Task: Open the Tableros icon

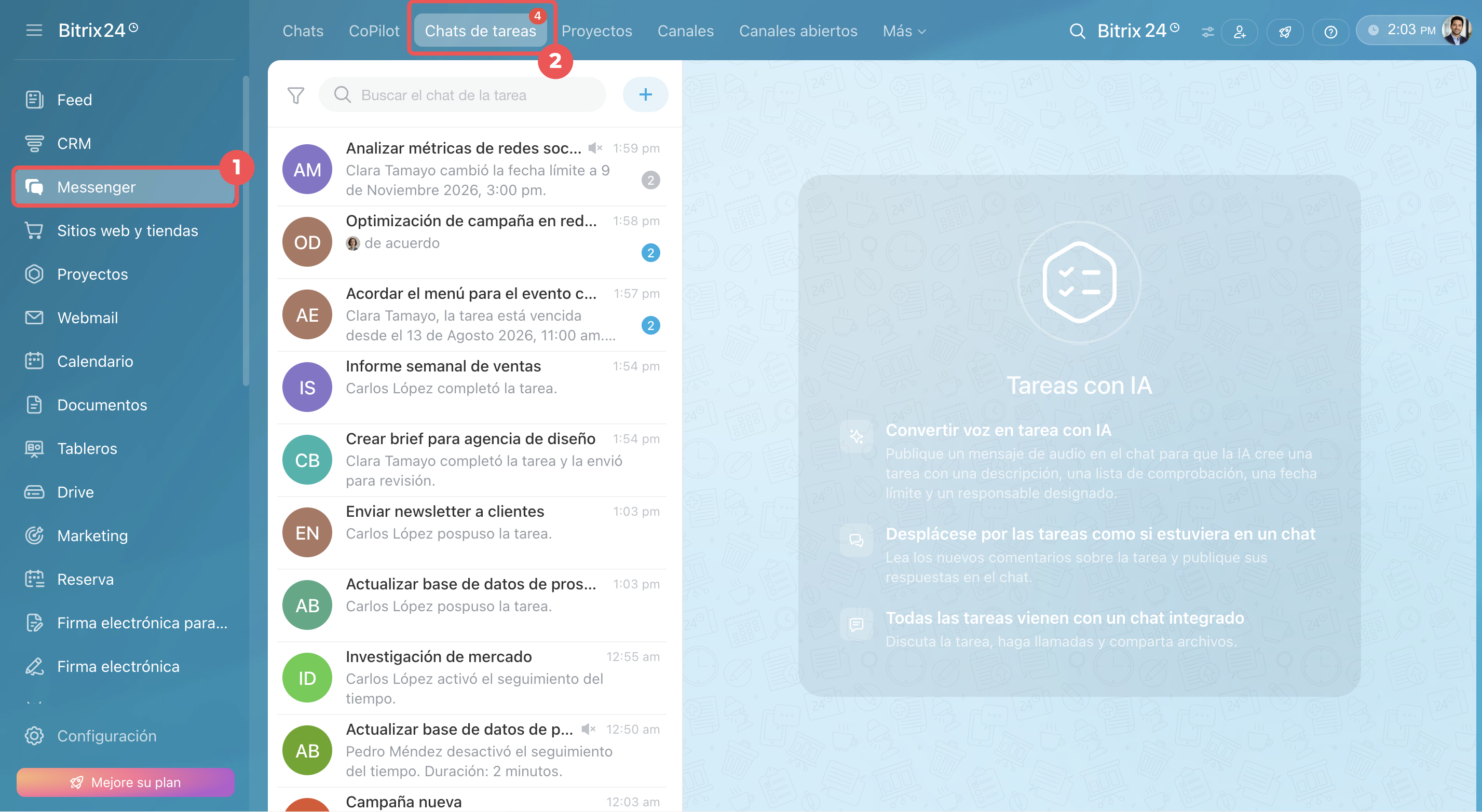Action: [34, 449]
